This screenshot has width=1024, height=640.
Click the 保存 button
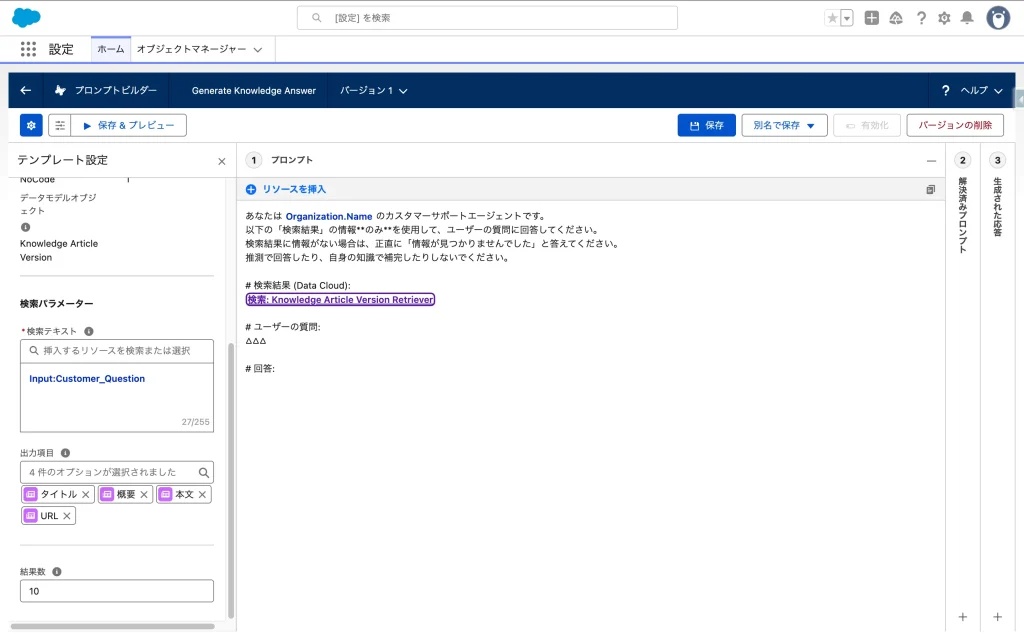[706, 125]
